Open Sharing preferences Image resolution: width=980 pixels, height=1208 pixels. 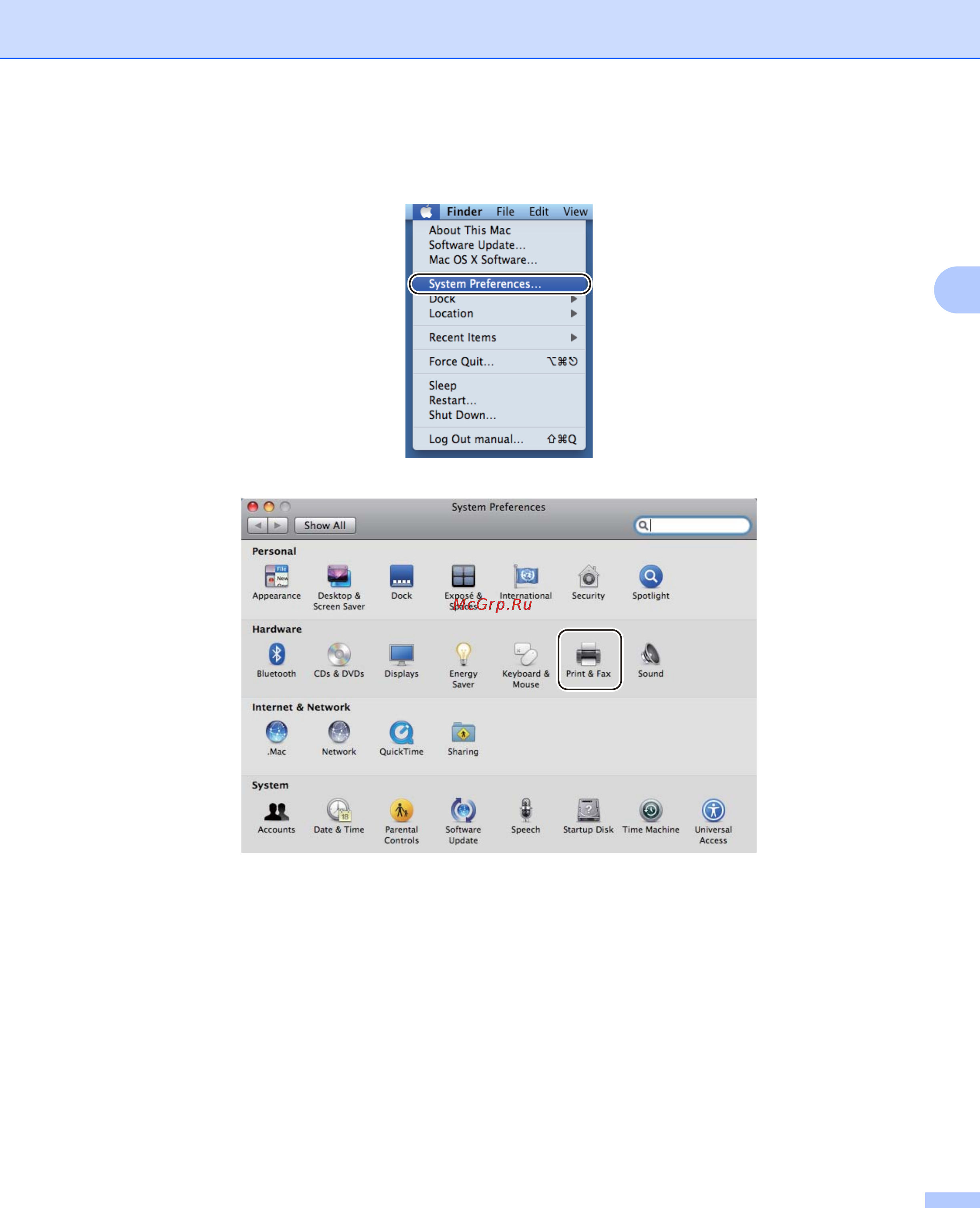463,738
